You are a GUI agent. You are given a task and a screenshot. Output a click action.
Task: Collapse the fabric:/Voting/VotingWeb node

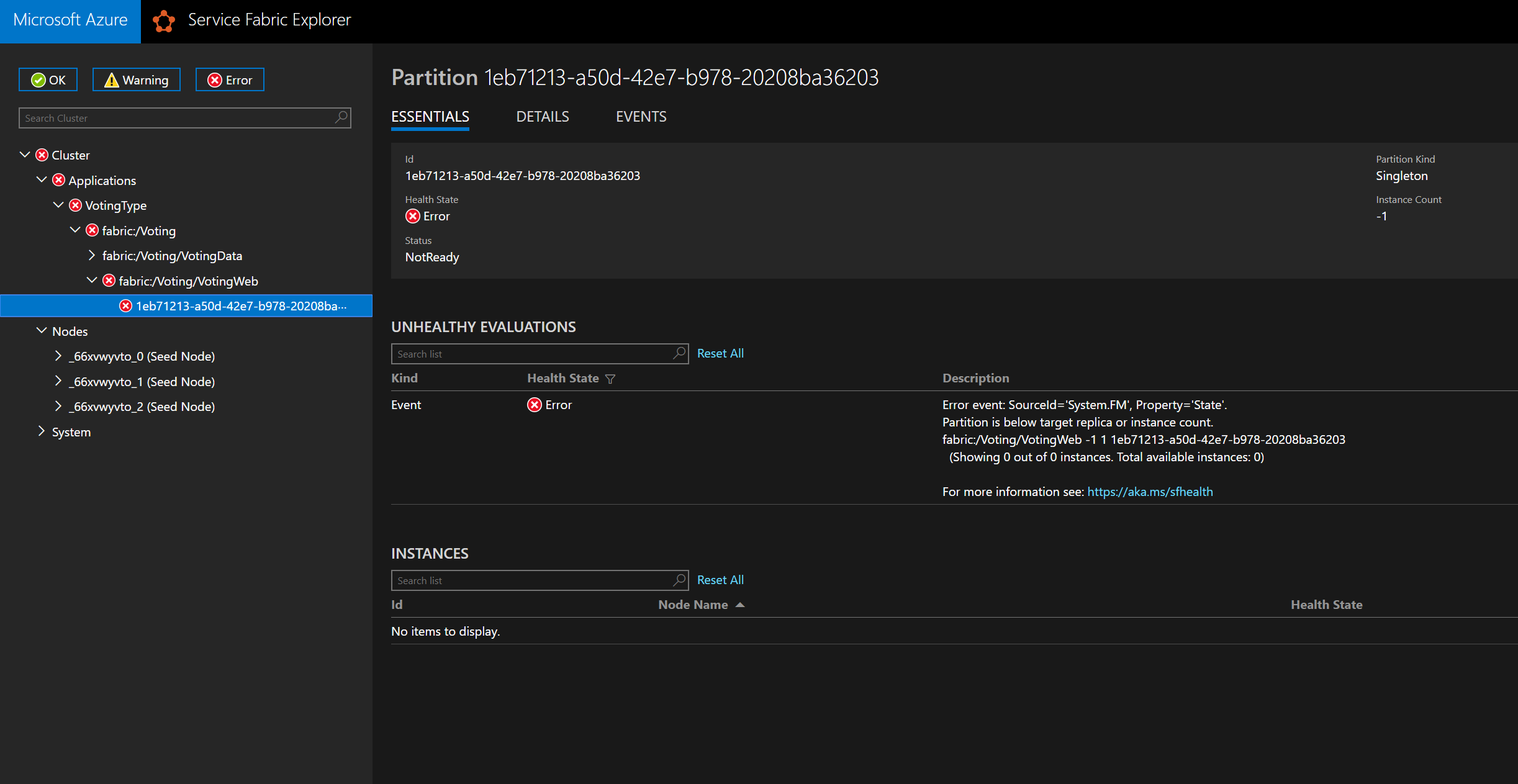pos(92,280)
